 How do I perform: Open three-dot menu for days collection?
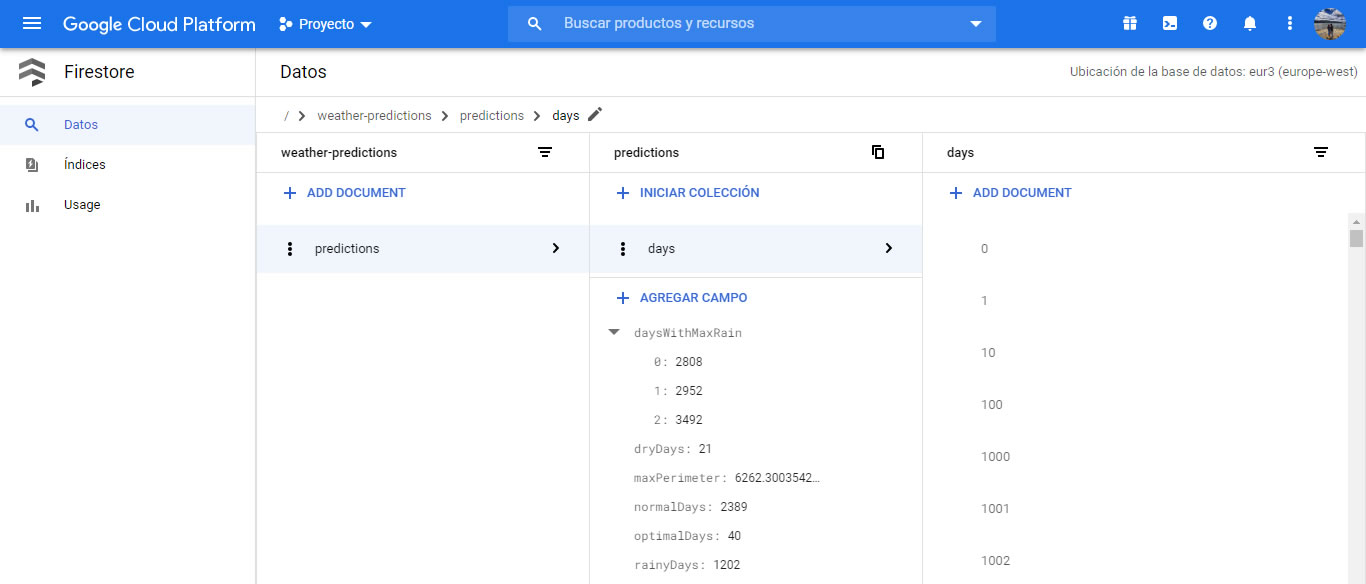(623, 249)
